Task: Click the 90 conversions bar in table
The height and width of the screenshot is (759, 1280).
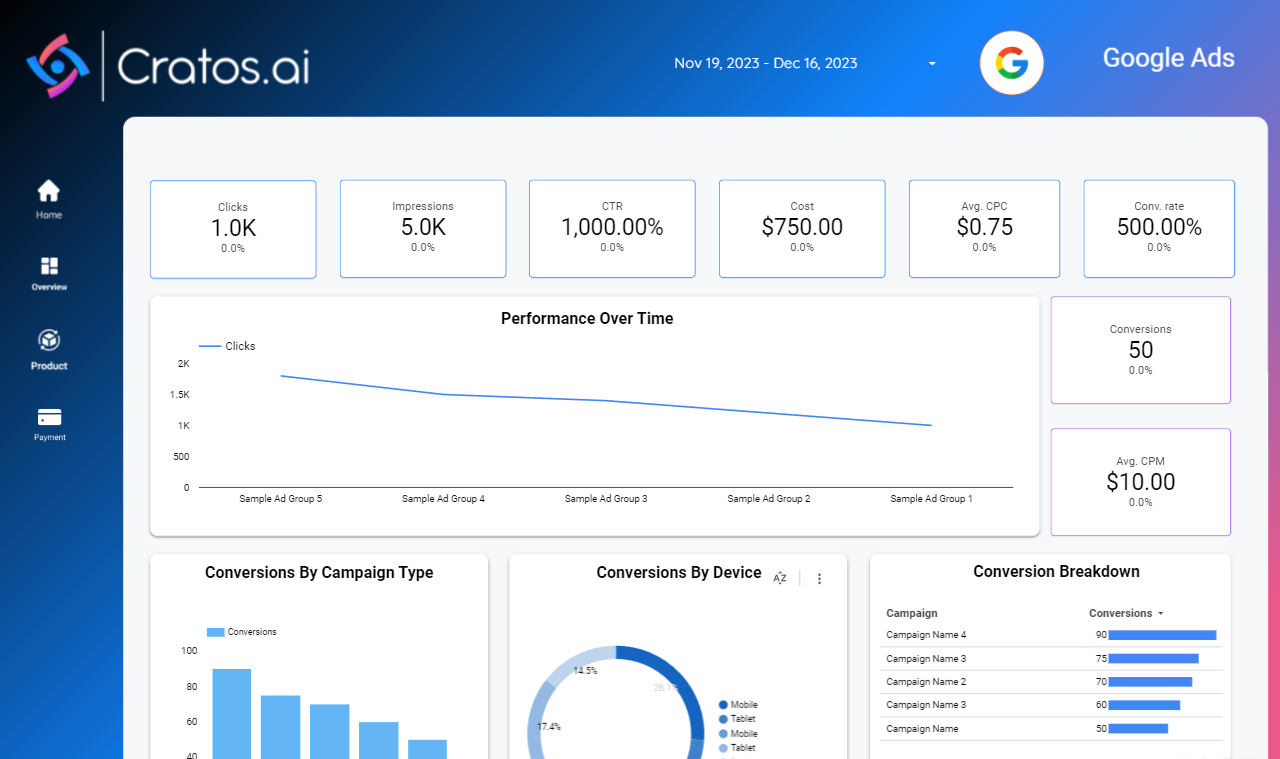Action: click(x=1162, y=635)
